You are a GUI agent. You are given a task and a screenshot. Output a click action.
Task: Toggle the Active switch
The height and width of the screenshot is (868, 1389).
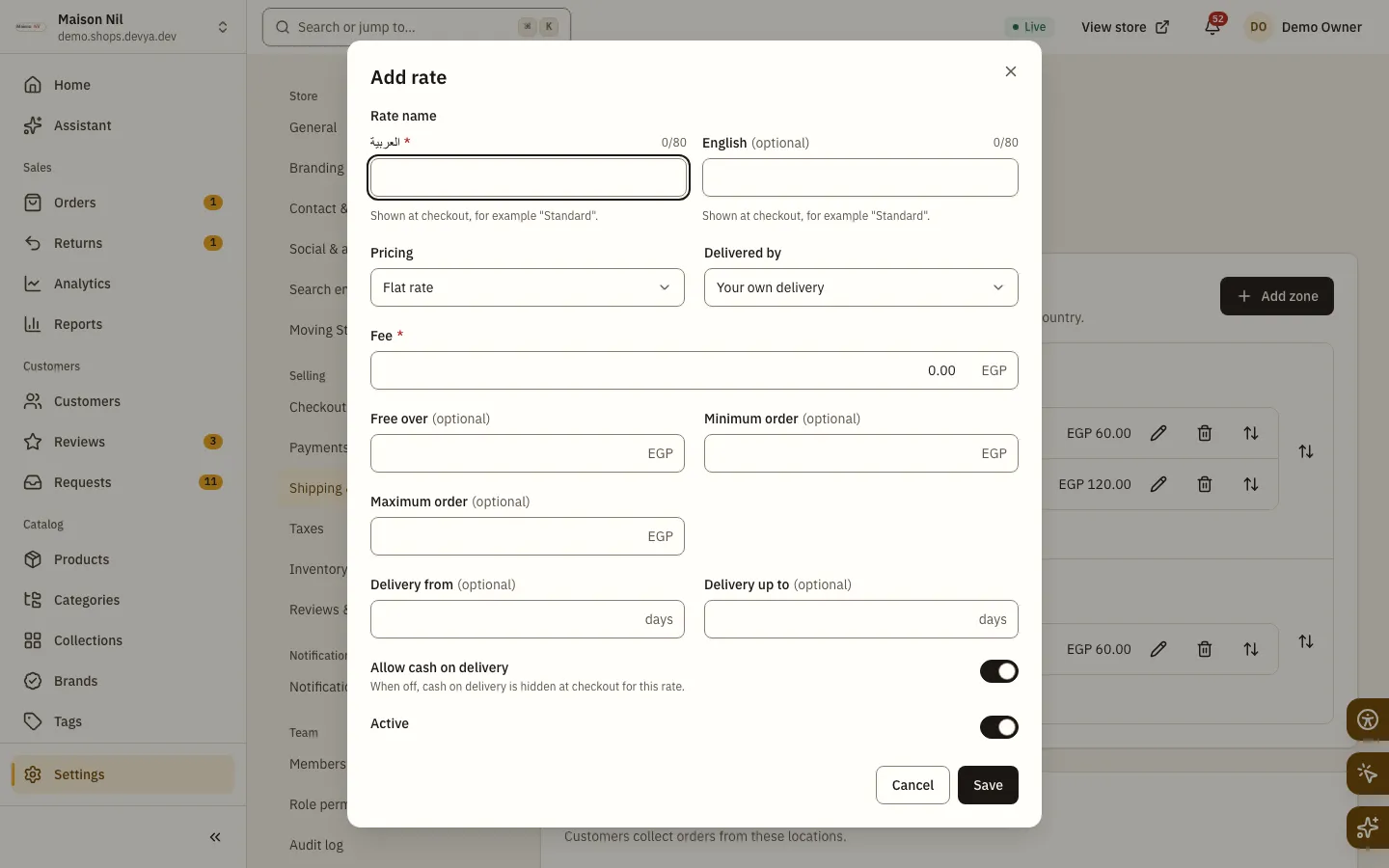pyautogui.click(x=999, y=727)
